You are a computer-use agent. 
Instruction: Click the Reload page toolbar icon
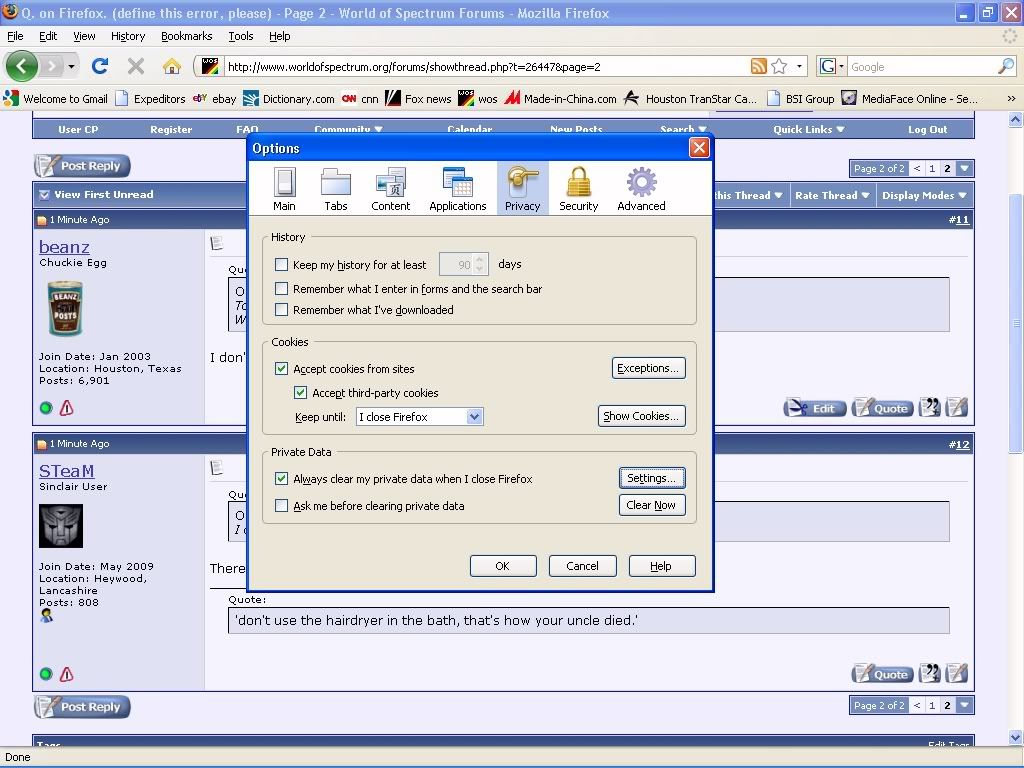[x=100, y=67]
